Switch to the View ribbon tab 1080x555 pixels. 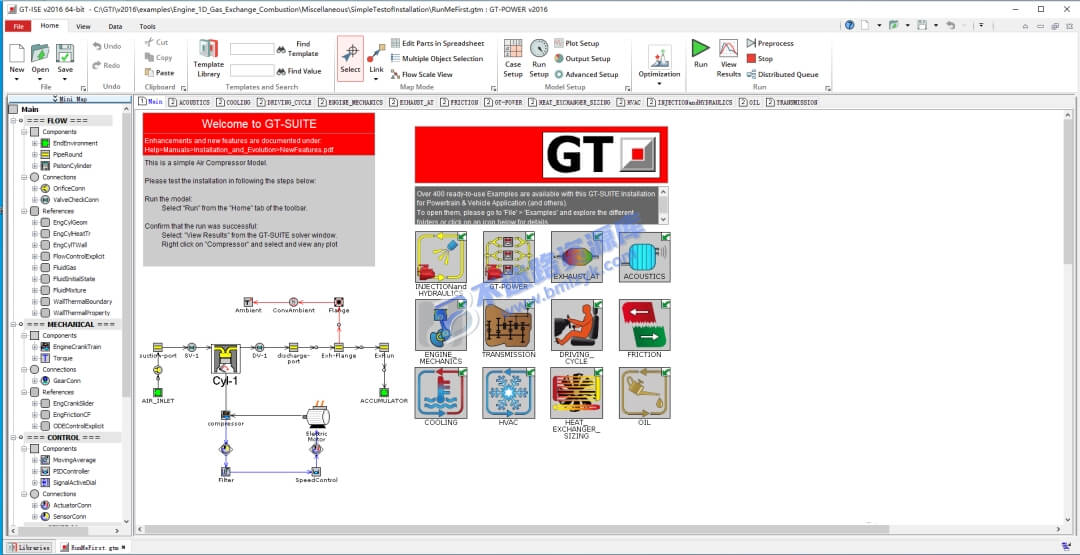click(83, 26)
